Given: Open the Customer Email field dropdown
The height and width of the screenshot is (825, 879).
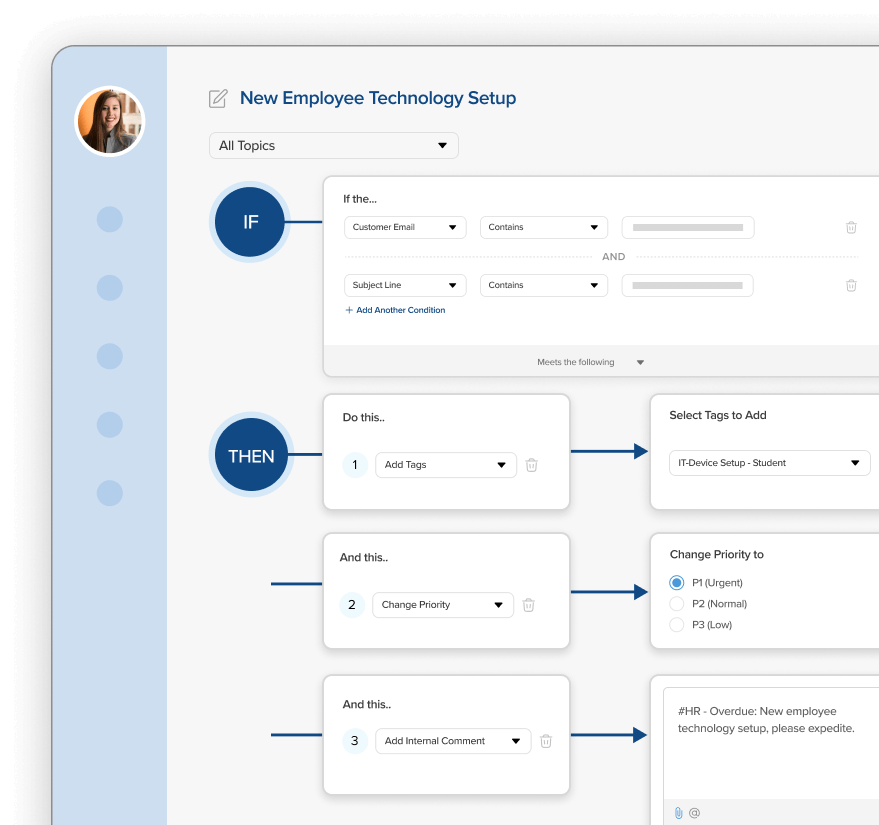Looking at the screenshot, I should [x=405, y=228].
